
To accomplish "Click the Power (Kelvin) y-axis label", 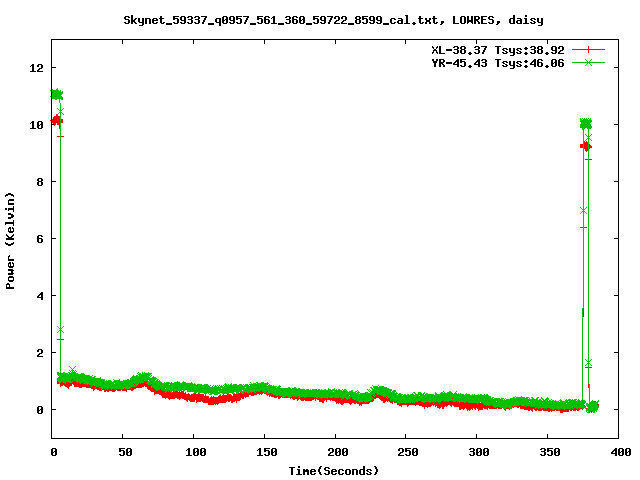I will tap(10, 241).
